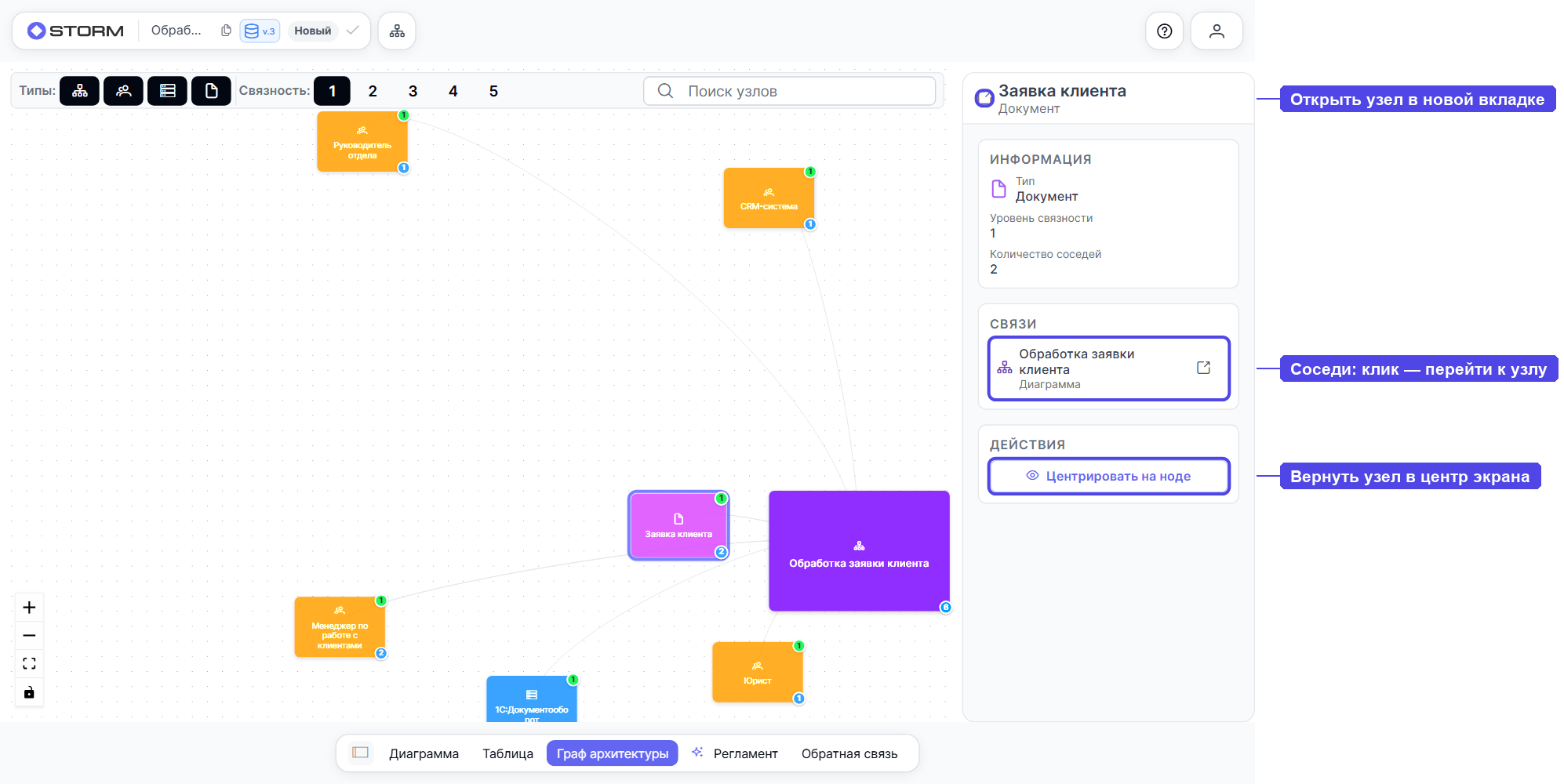Select the "Юрист" node
This screenshot has height=784, width=1564.
[758, 672]
